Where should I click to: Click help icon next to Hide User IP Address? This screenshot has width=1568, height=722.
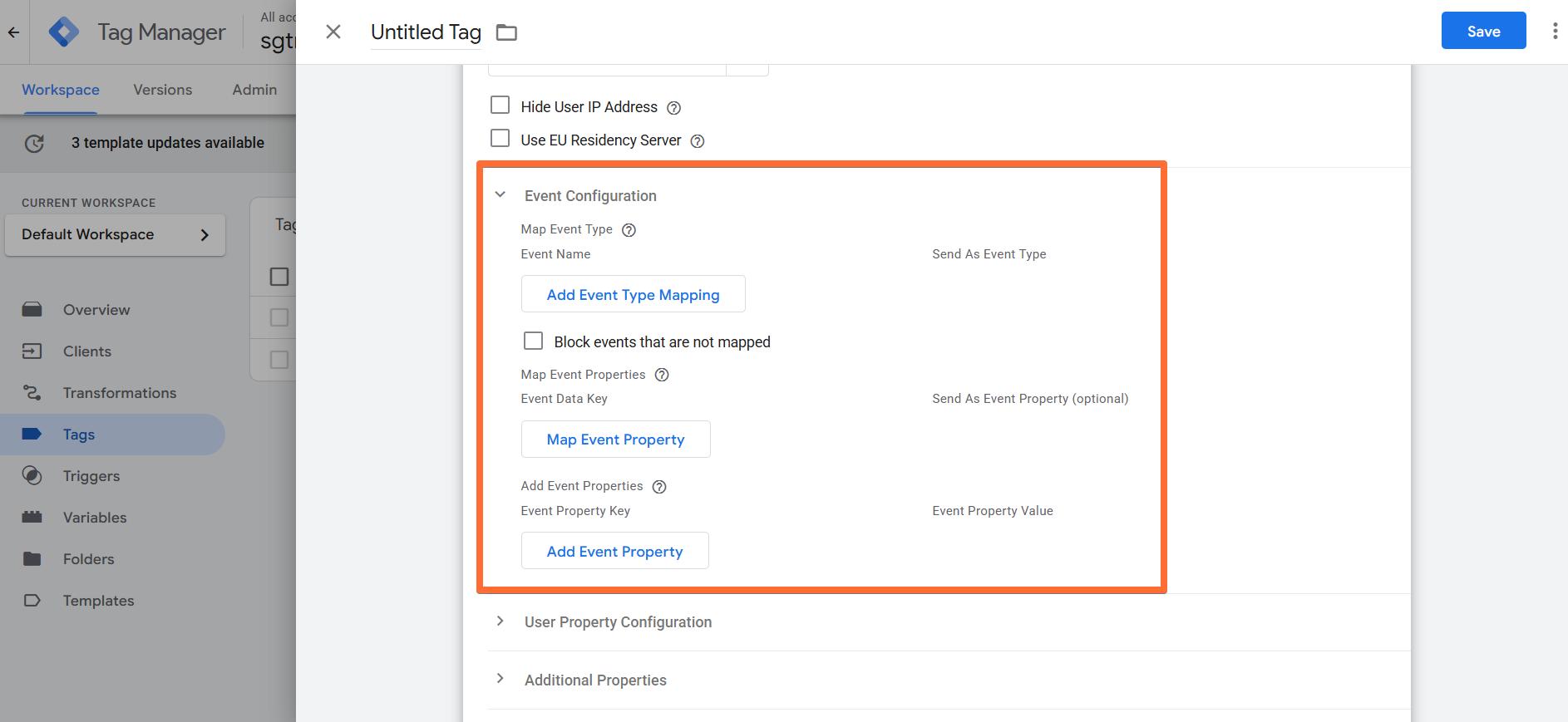pos(674,108)
